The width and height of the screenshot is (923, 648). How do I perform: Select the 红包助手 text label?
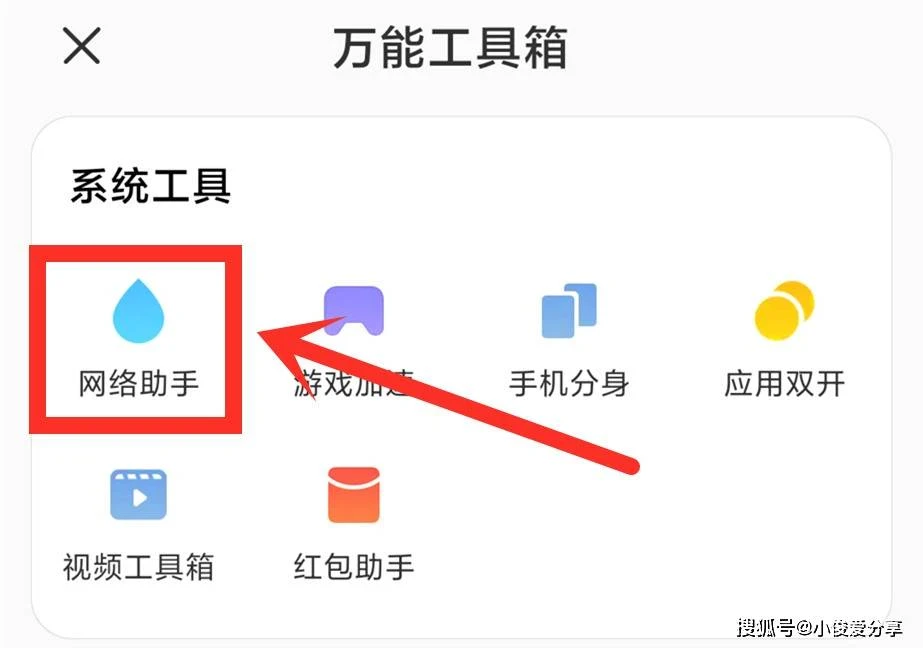pyautogui.click(x=354, y=567)
